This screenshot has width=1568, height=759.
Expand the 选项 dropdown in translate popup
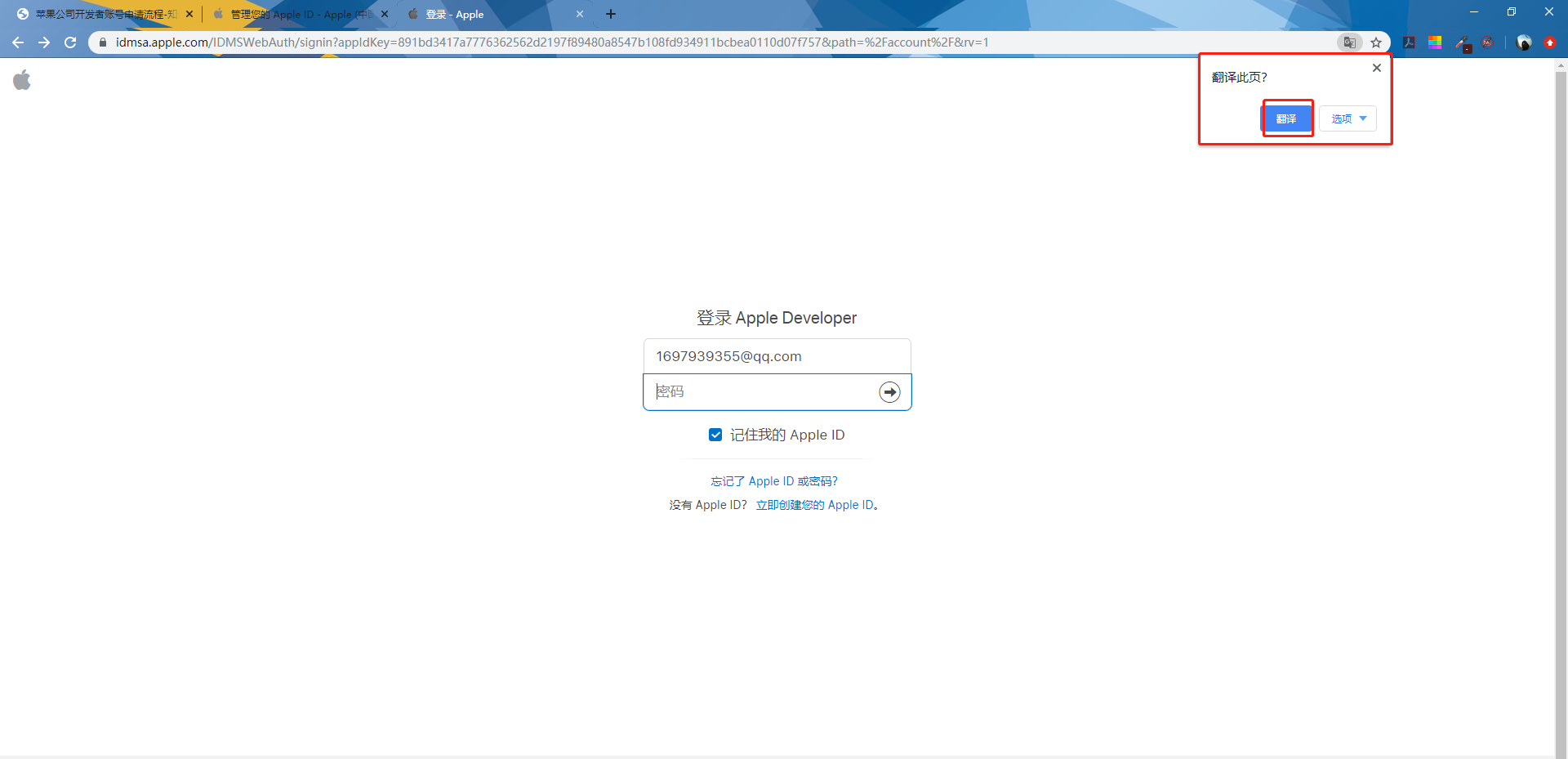tap(1348, 118)
